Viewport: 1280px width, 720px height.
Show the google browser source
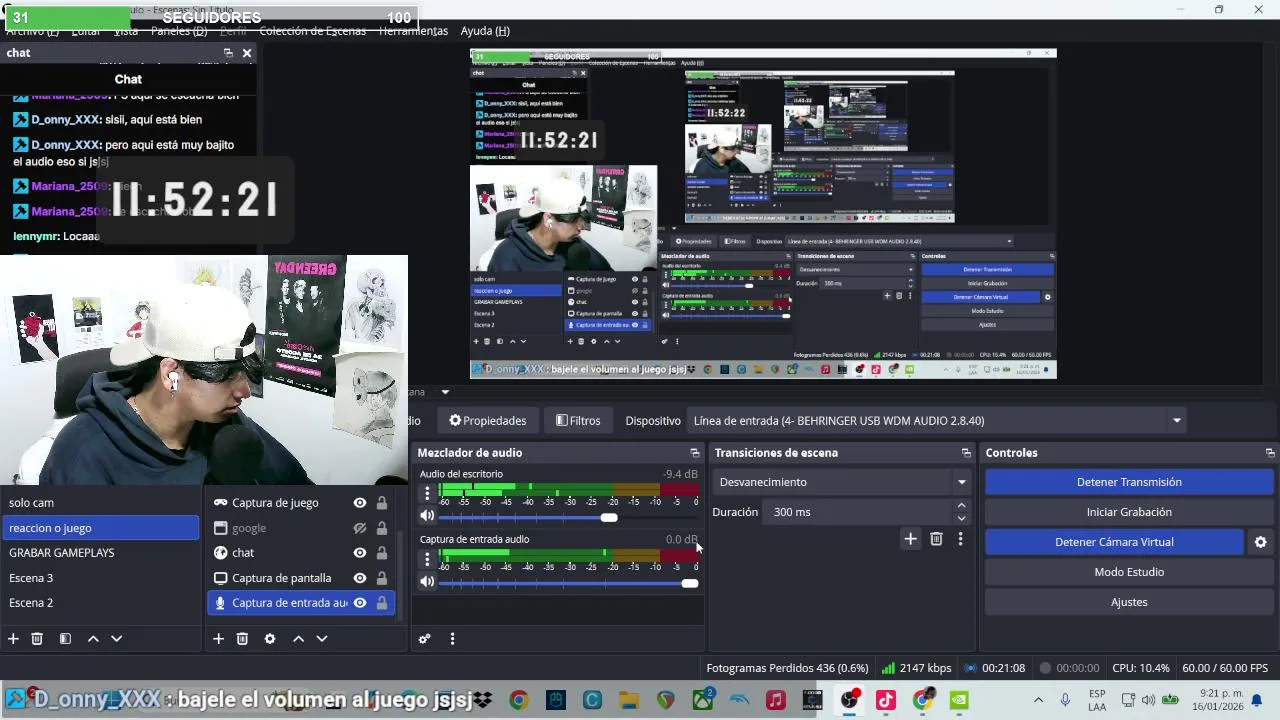click(x=360, y=528)
